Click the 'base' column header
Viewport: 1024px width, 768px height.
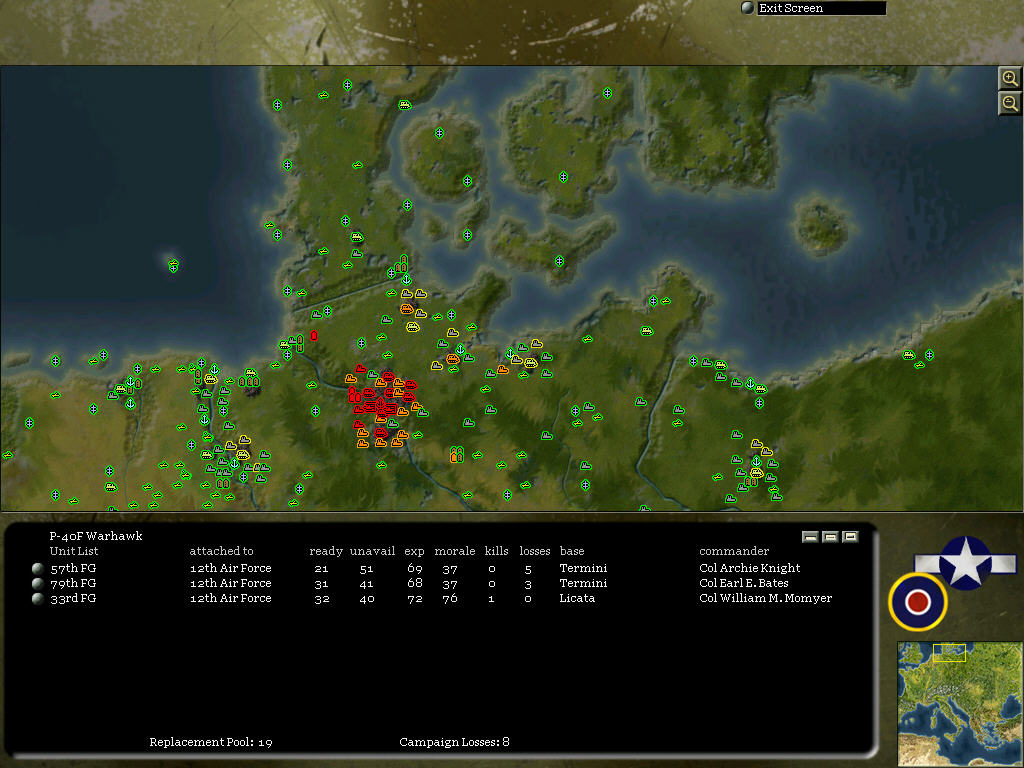point(572,551)
